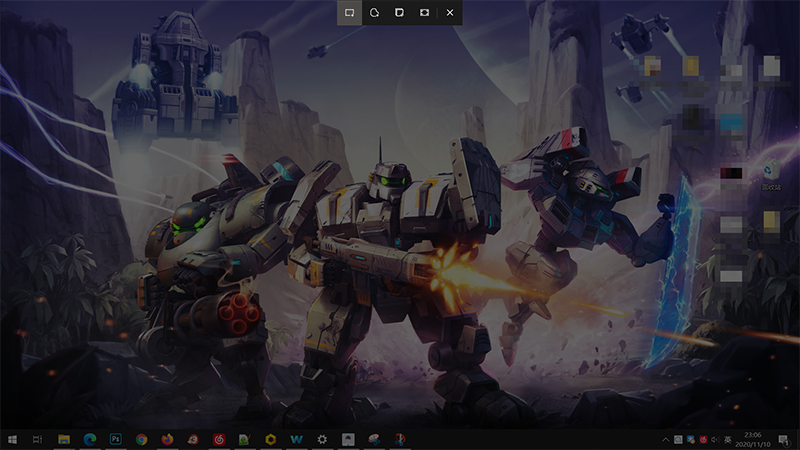The width and height of the screenshot is (800, 450).
Task: Open Photoshop from the taskbar
Action: tap(116, 439)
